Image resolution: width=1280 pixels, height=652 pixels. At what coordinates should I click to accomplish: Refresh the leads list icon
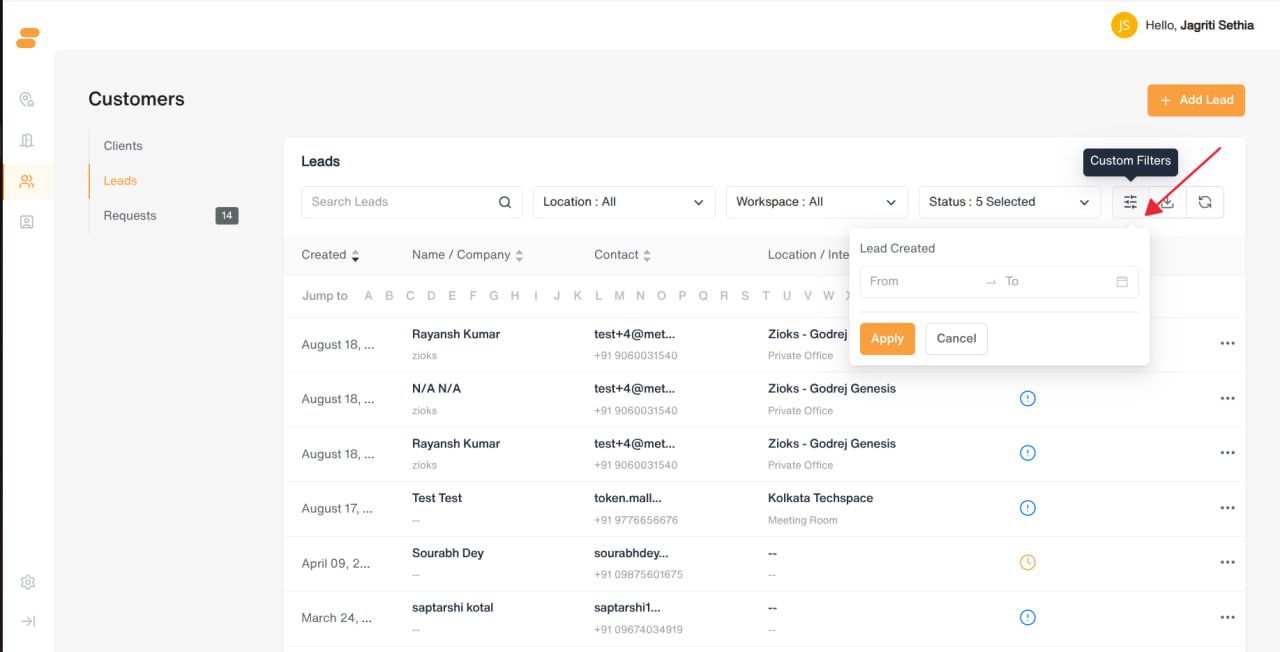[1205, 202]
